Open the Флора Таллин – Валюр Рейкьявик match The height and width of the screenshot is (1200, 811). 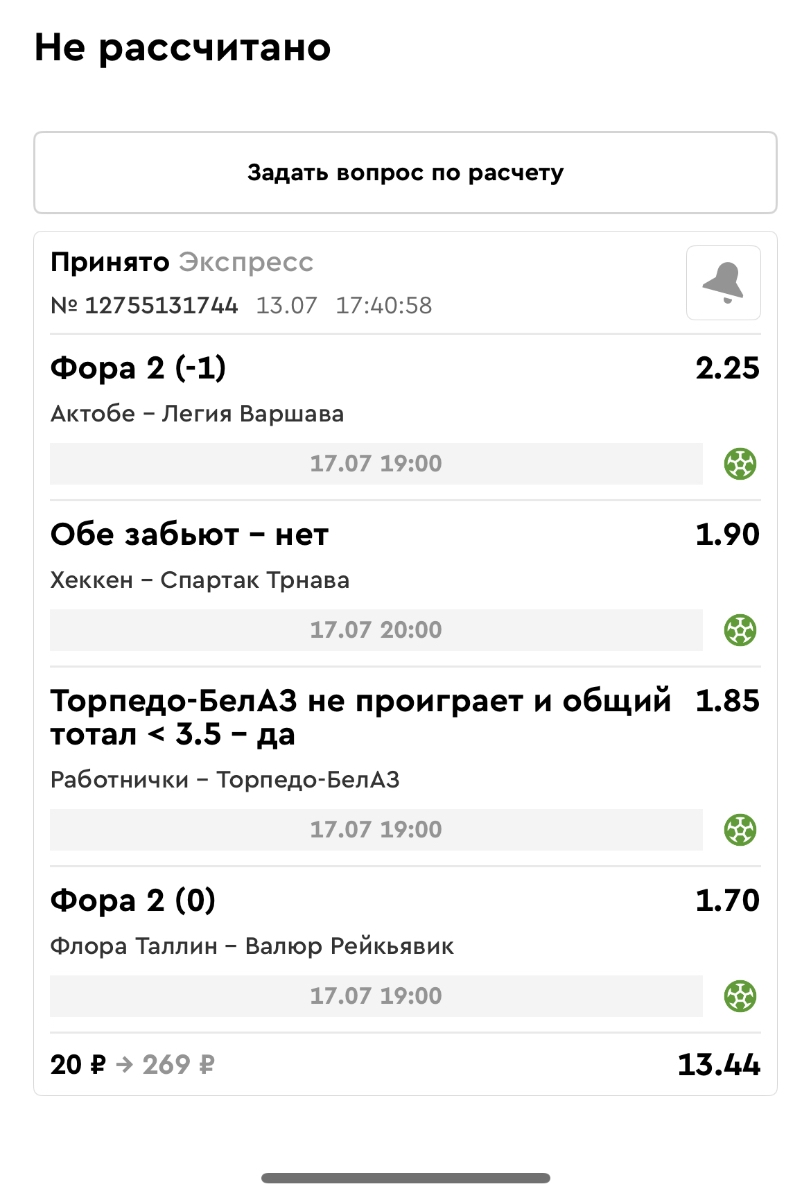coord(252,946)
